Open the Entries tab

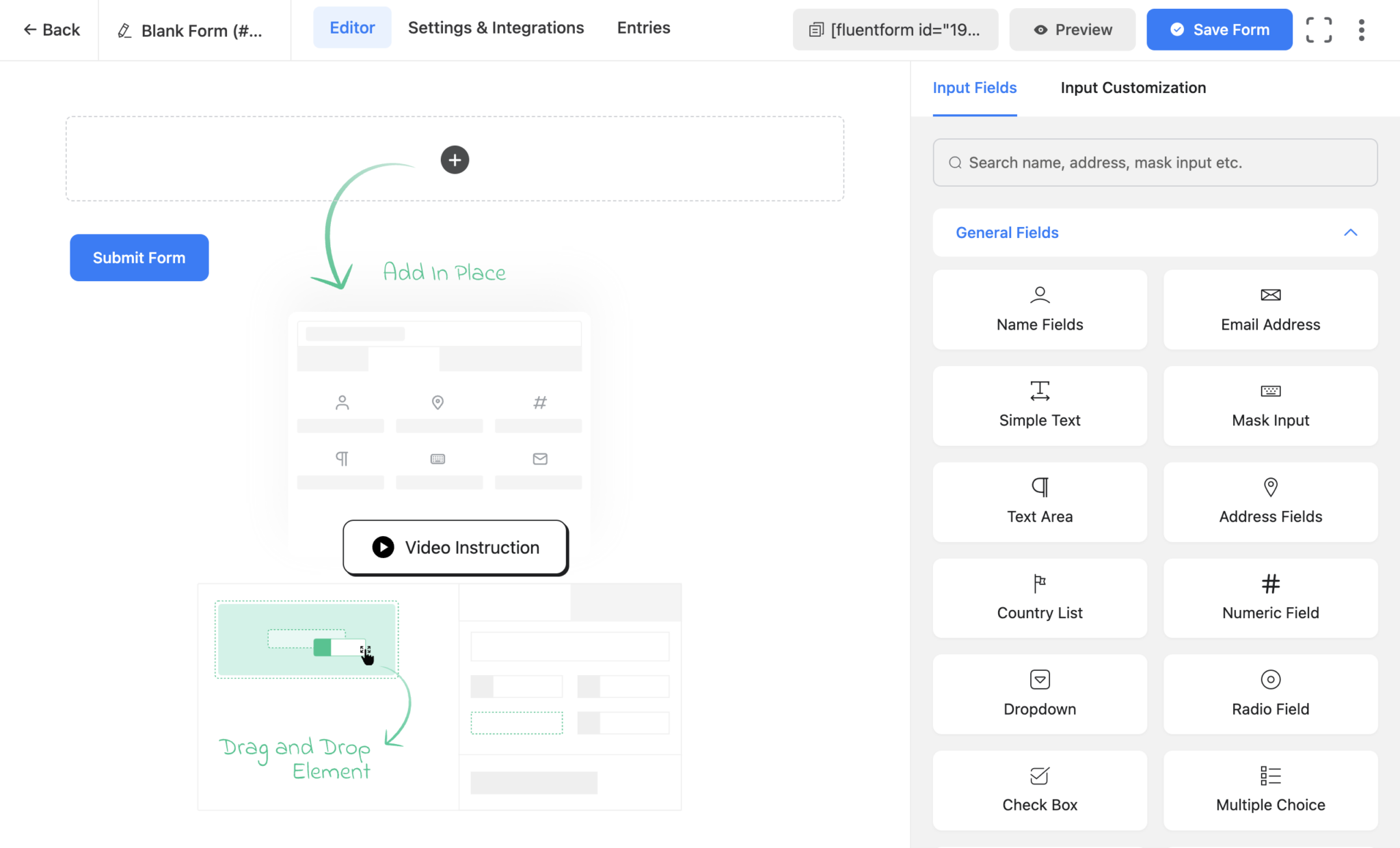click(643, 28)
